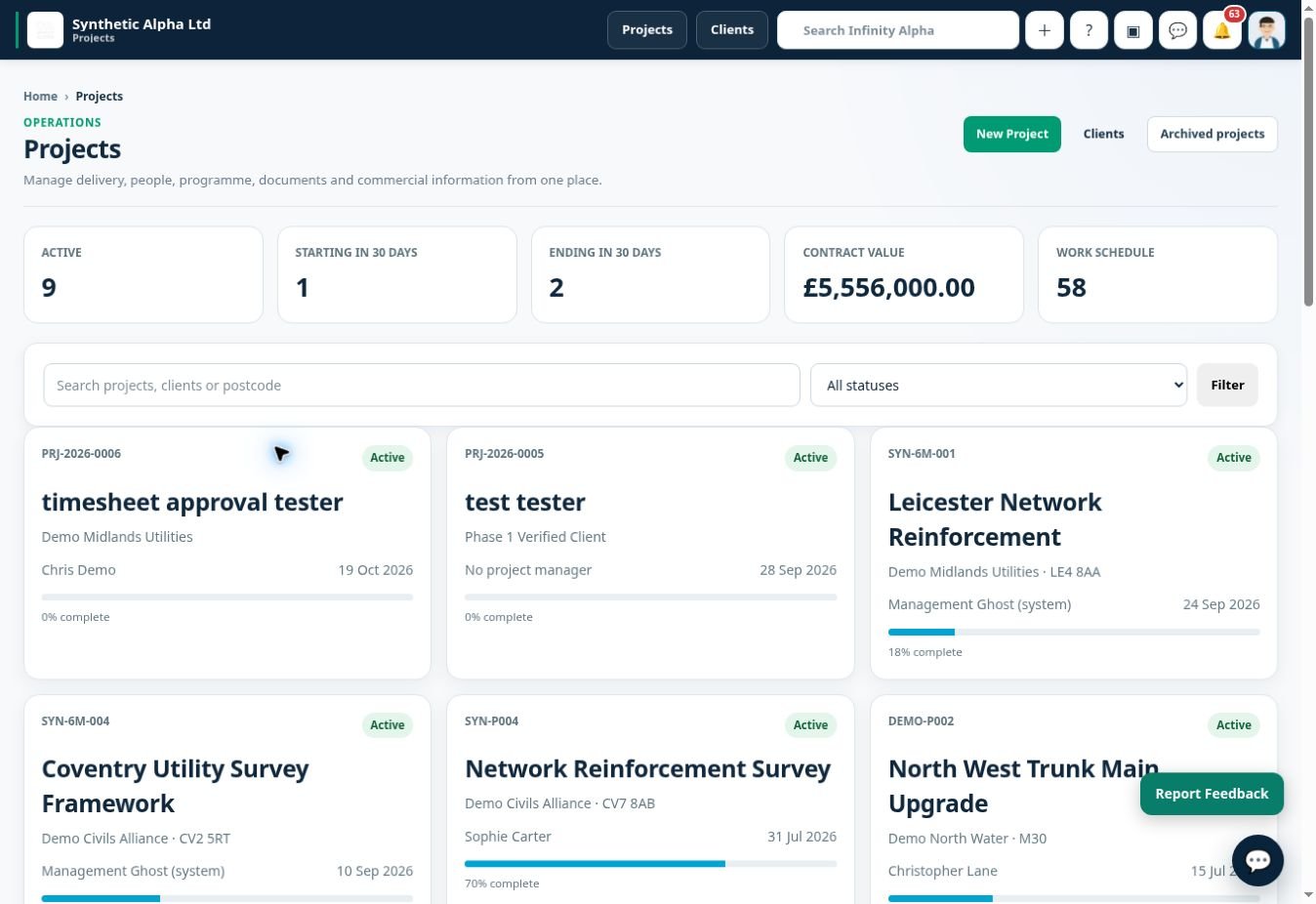Click the page vertical scrollbar thumb

click(x=1308, y=161)
